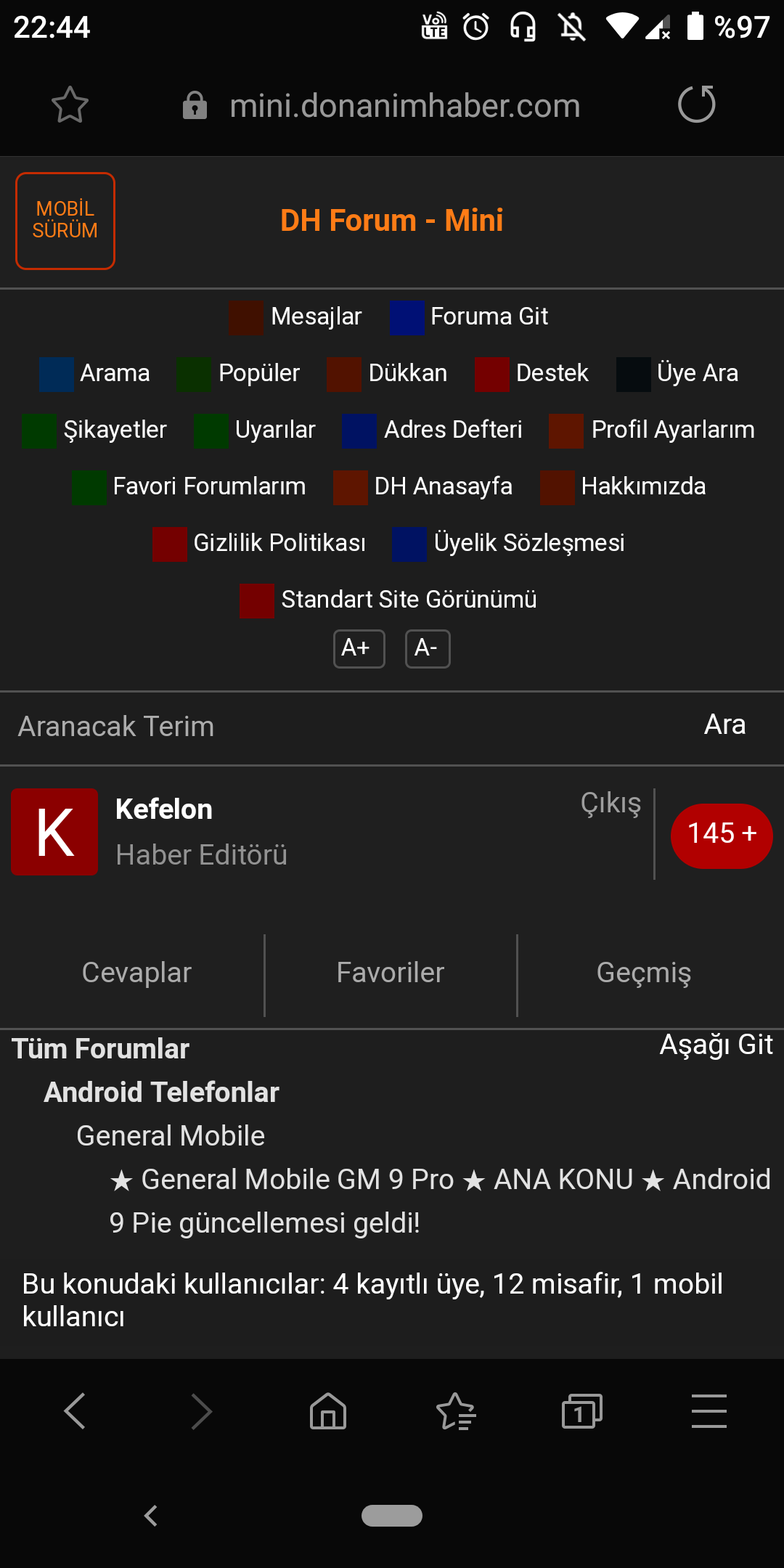Open the 145 + notifications badge
The width and height of the screenshot is (784, 1568).
722,836
